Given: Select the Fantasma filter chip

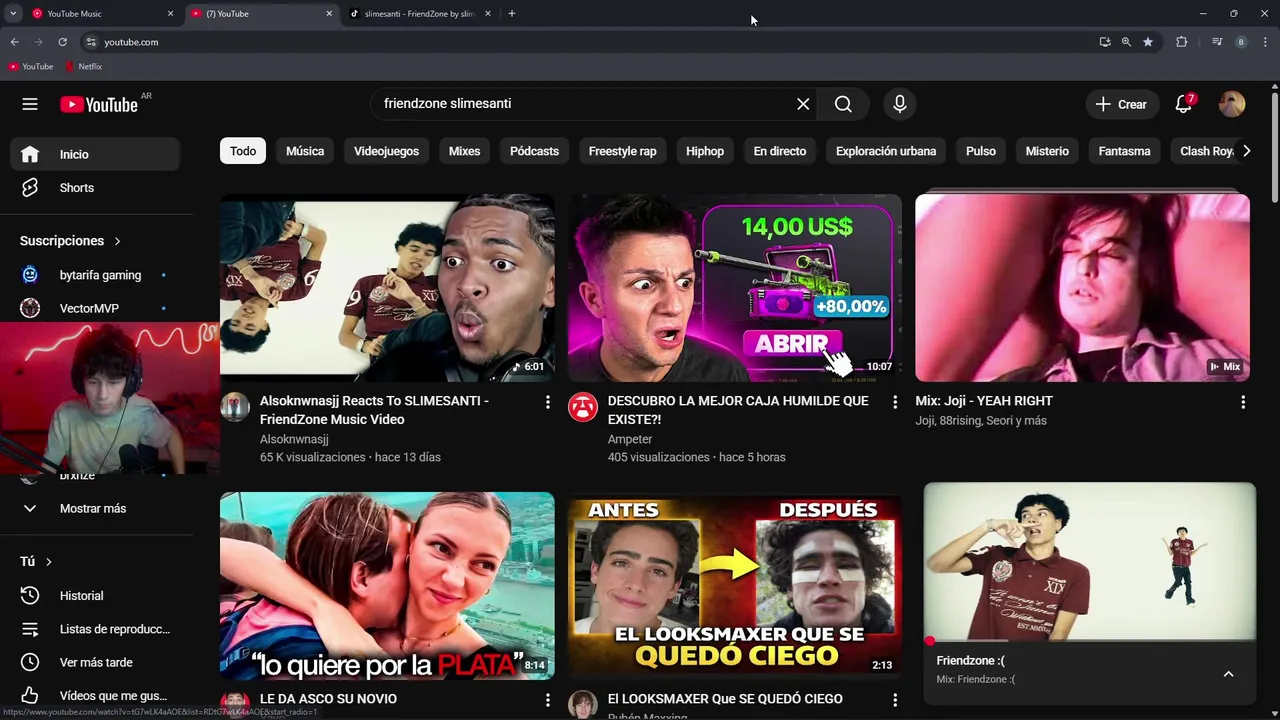Looking at the screenshot, I should [x=1124, y=151].
